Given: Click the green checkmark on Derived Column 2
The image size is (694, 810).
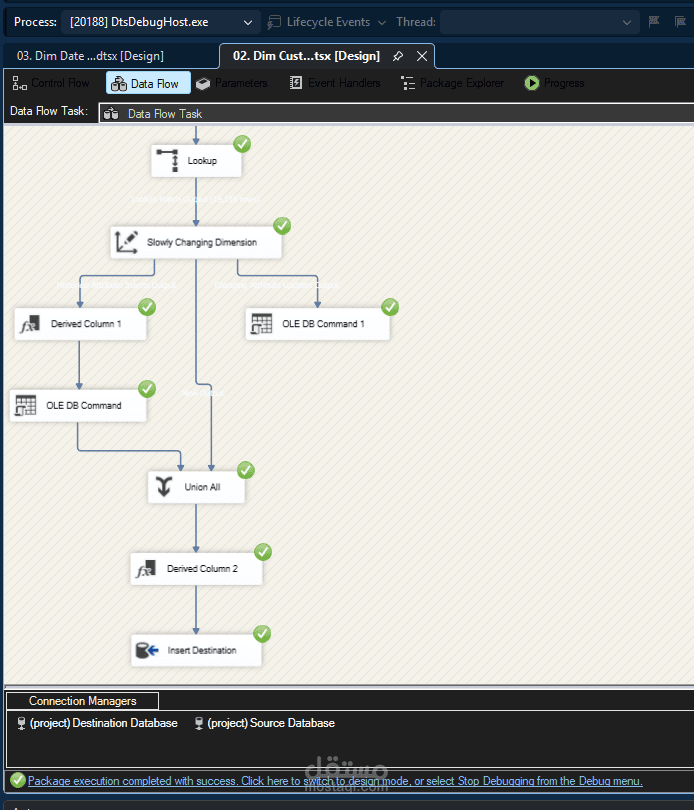Looking at the screenshot, I should tap(263, 552).
